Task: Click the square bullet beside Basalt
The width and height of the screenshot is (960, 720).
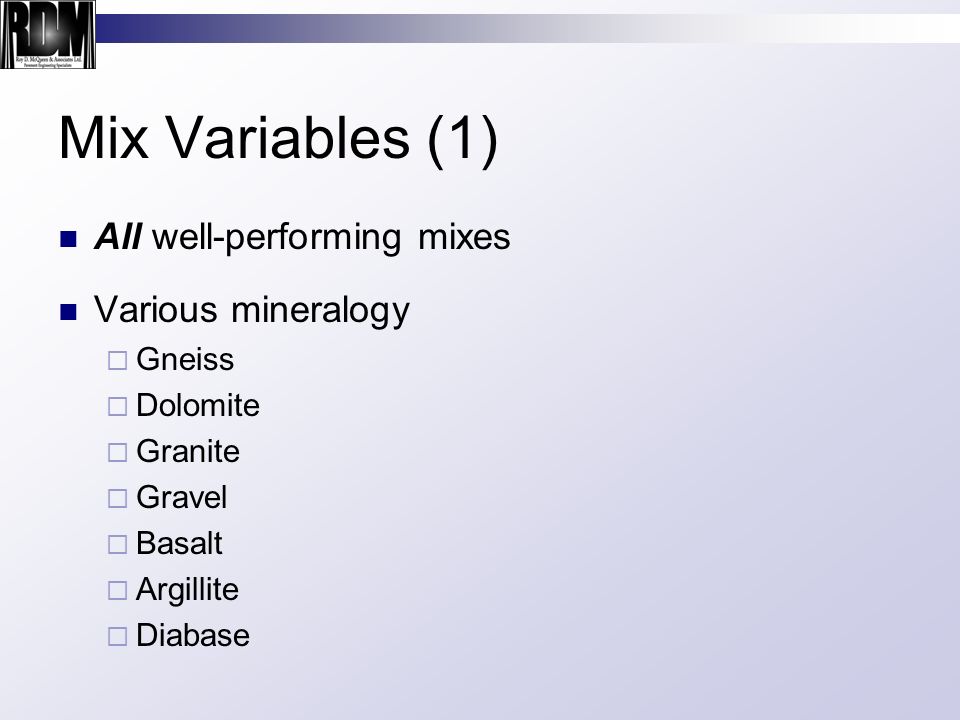Action: click(x=118, y=544)
